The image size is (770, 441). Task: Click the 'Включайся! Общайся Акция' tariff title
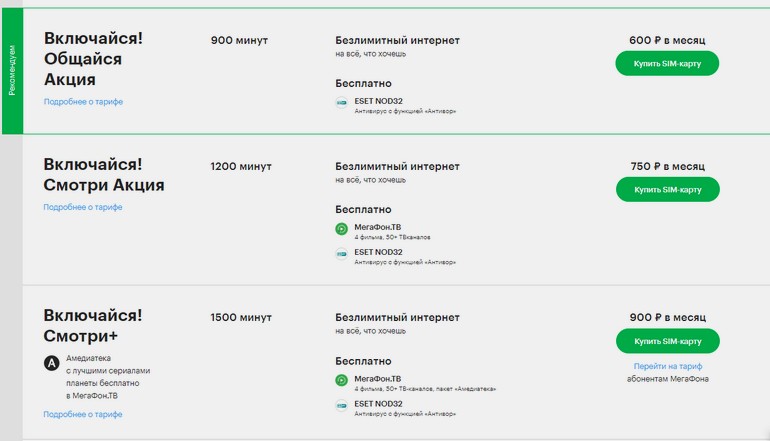click(93, 59)
